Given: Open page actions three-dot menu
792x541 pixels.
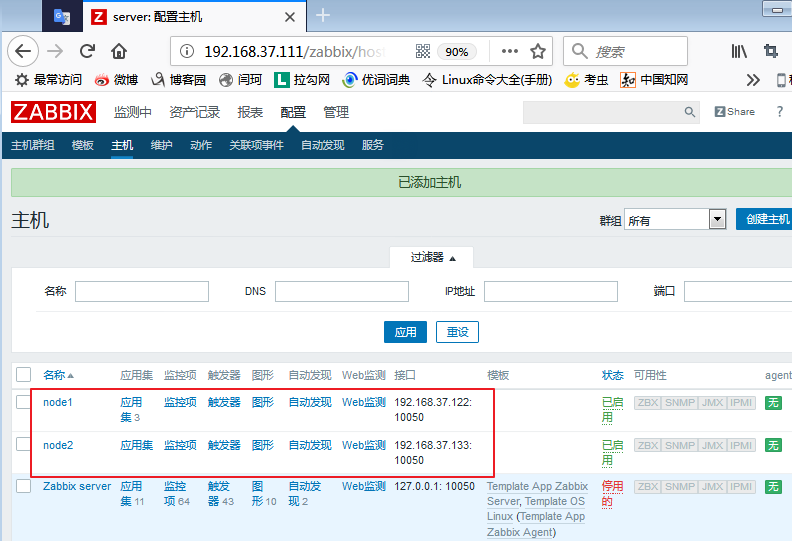Looking at the screenshot, I should (510, 51).
